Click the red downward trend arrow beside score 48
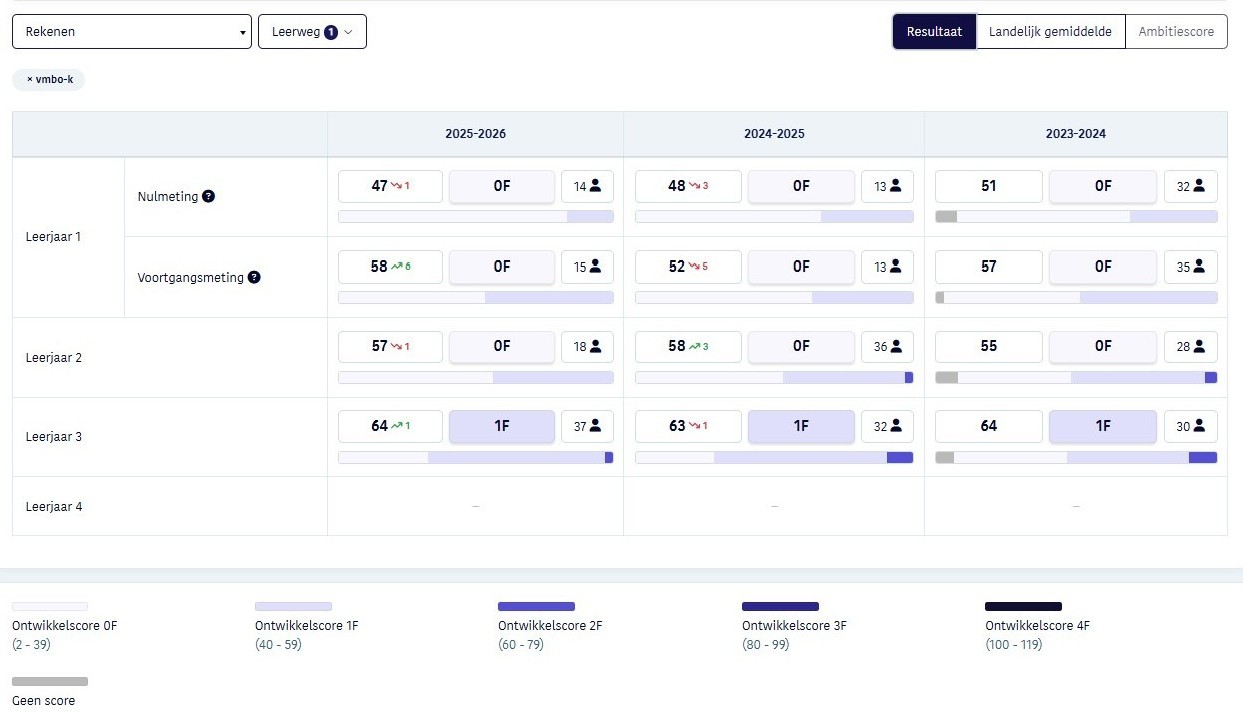 tap(694, 185)
